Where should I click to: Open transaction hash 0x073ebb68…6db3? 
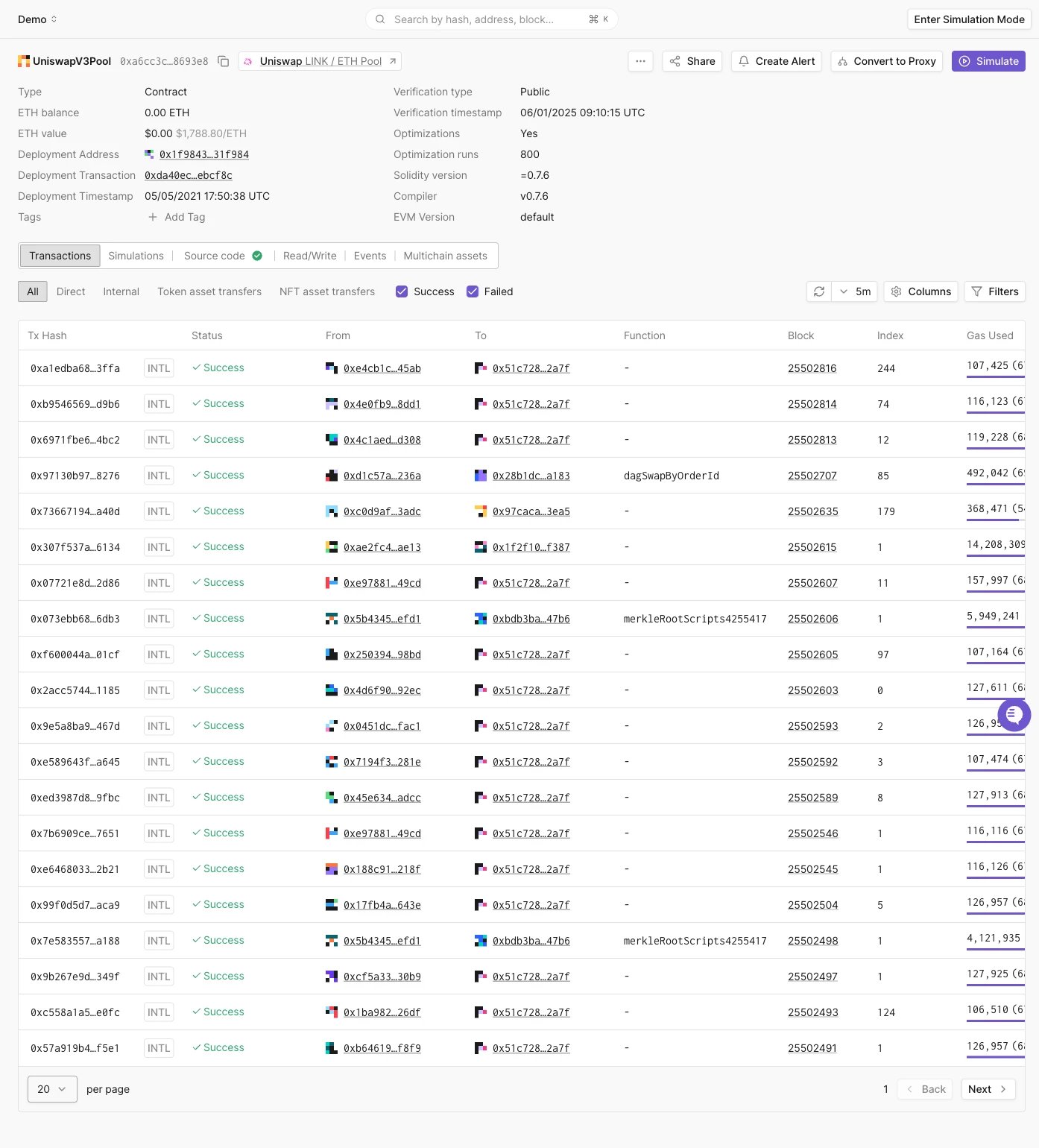coord(75,619)
